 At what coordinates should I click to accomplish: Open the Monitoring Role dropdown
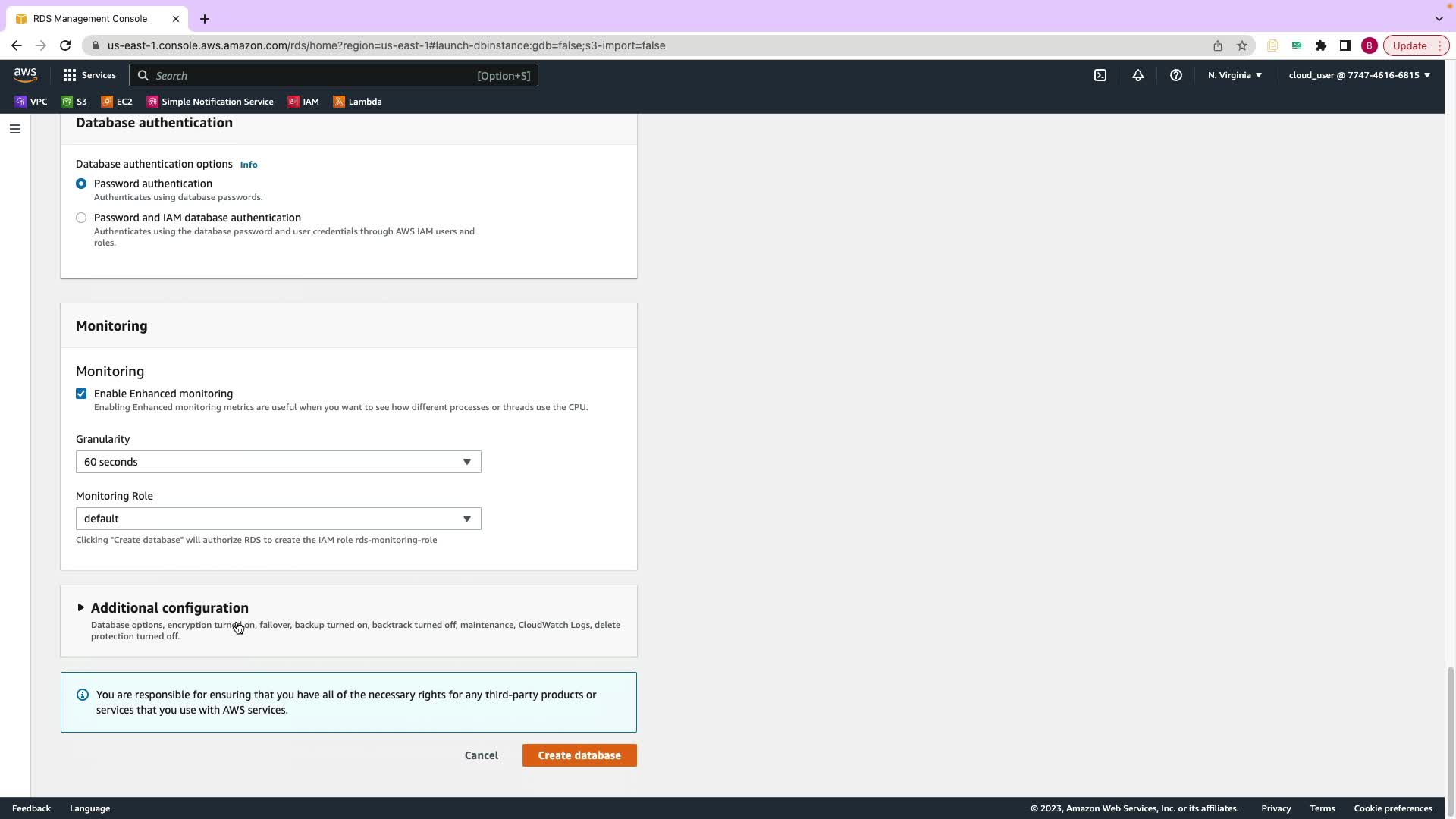[x=278, y=519]
